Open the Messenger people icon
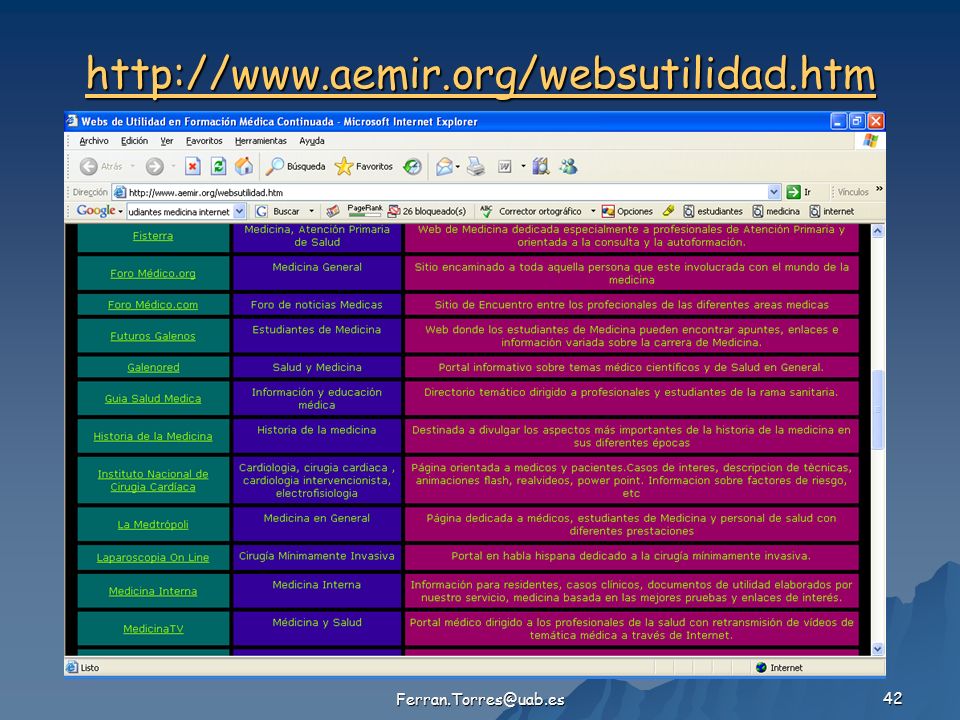Screen dimensions: 960x720 click(x=568, y=166)
